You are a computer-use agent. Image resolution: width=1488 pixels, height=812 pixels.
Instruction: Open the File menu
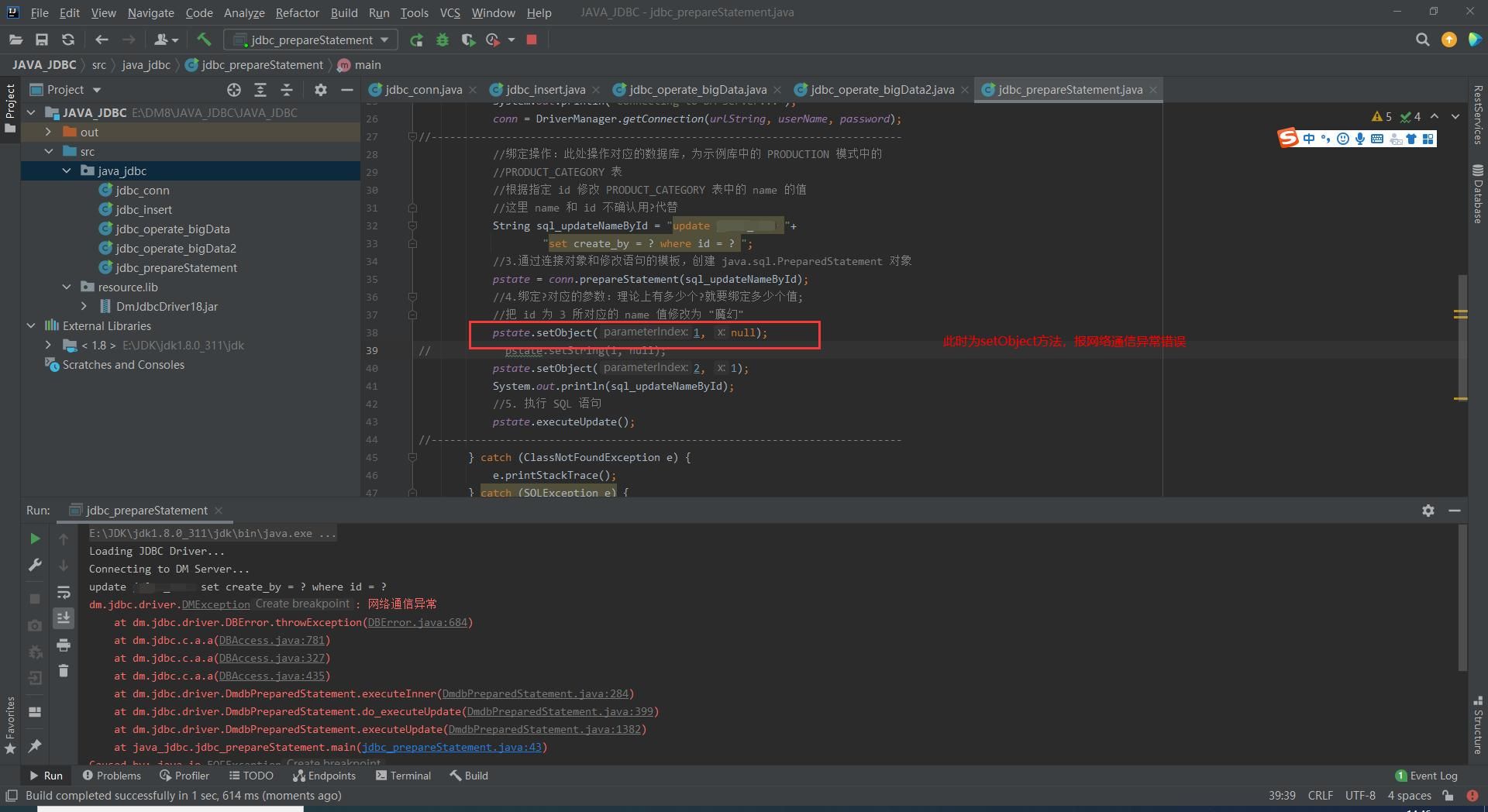(x=39, y=12)
